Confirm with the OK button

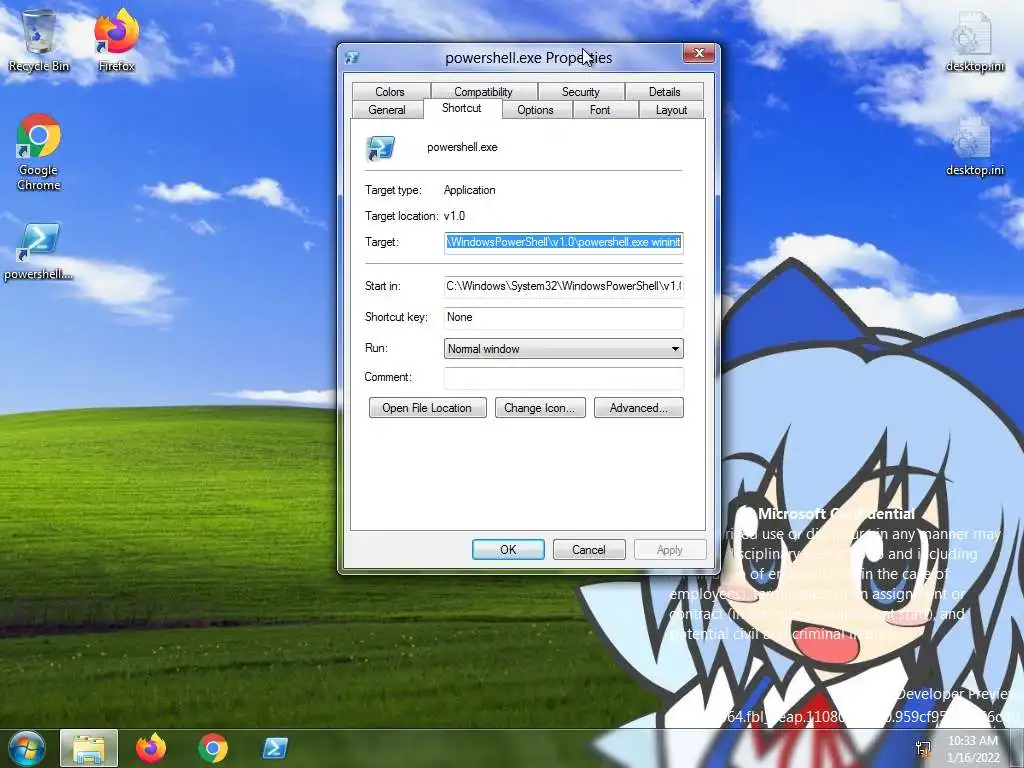(508, 550)
